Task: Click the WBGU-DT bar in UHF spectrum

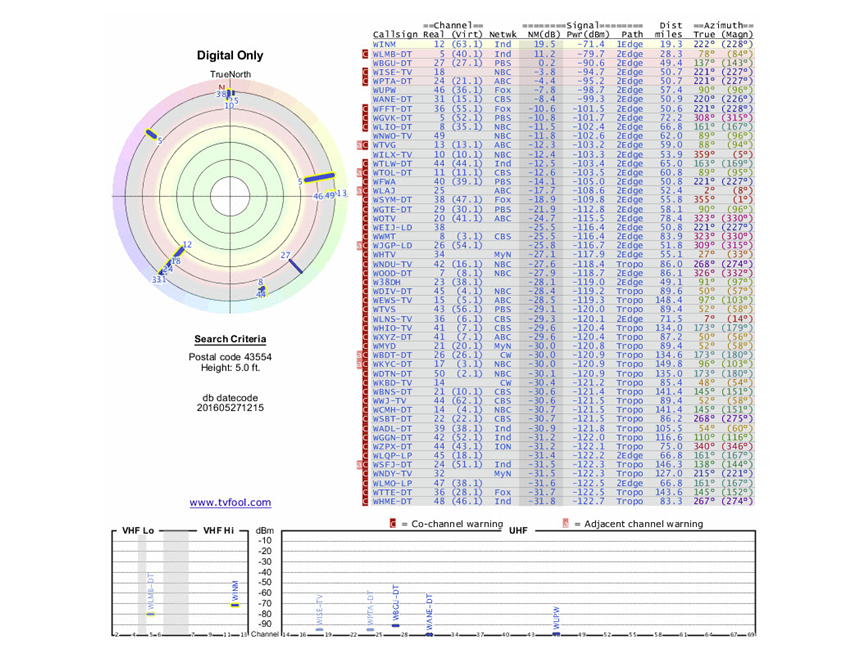Action: coord(396,625)
